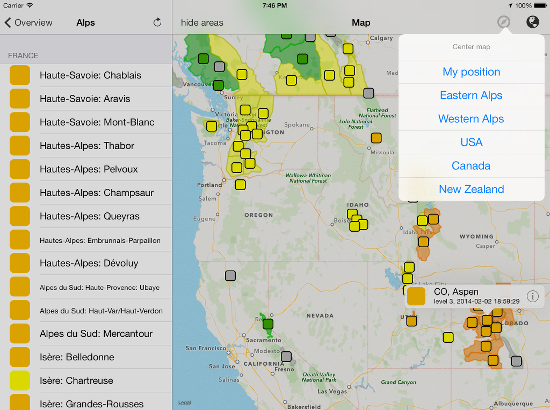Viewport: 550px width, 410px height.
Task: Open Isère: Chartreuse row
Action: tap(86, 381)
